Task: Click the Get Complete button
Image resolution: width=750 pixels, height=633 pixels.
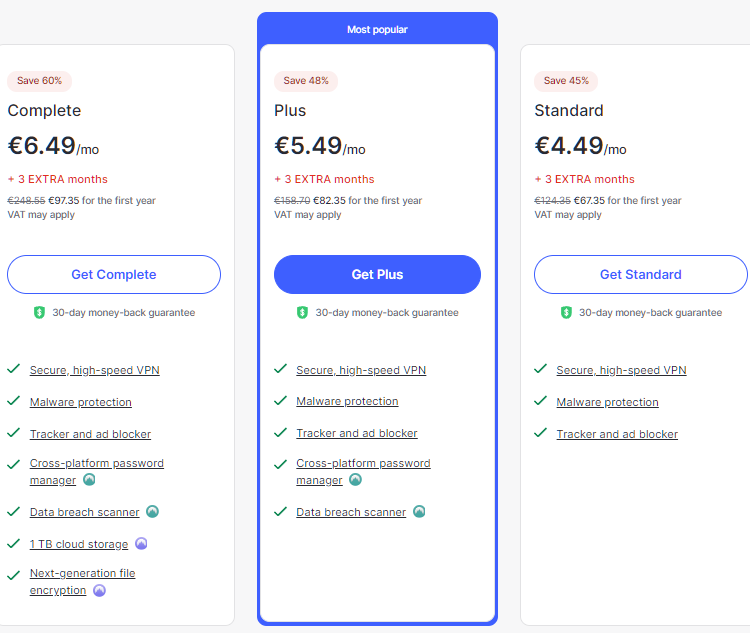Action: (x=114, y=274)
